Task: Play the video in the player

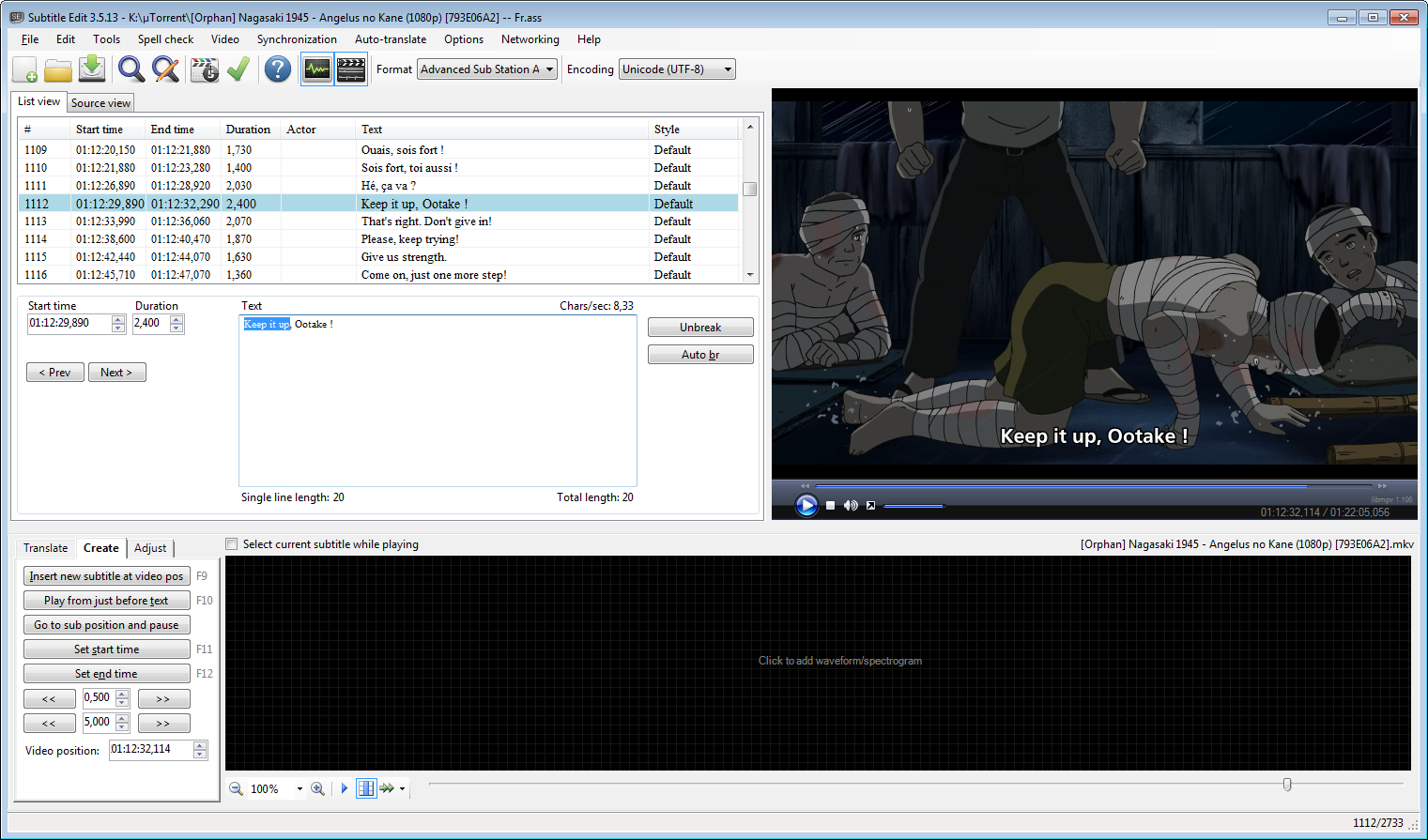Action: pyautogui.click(x=806, y=506)
